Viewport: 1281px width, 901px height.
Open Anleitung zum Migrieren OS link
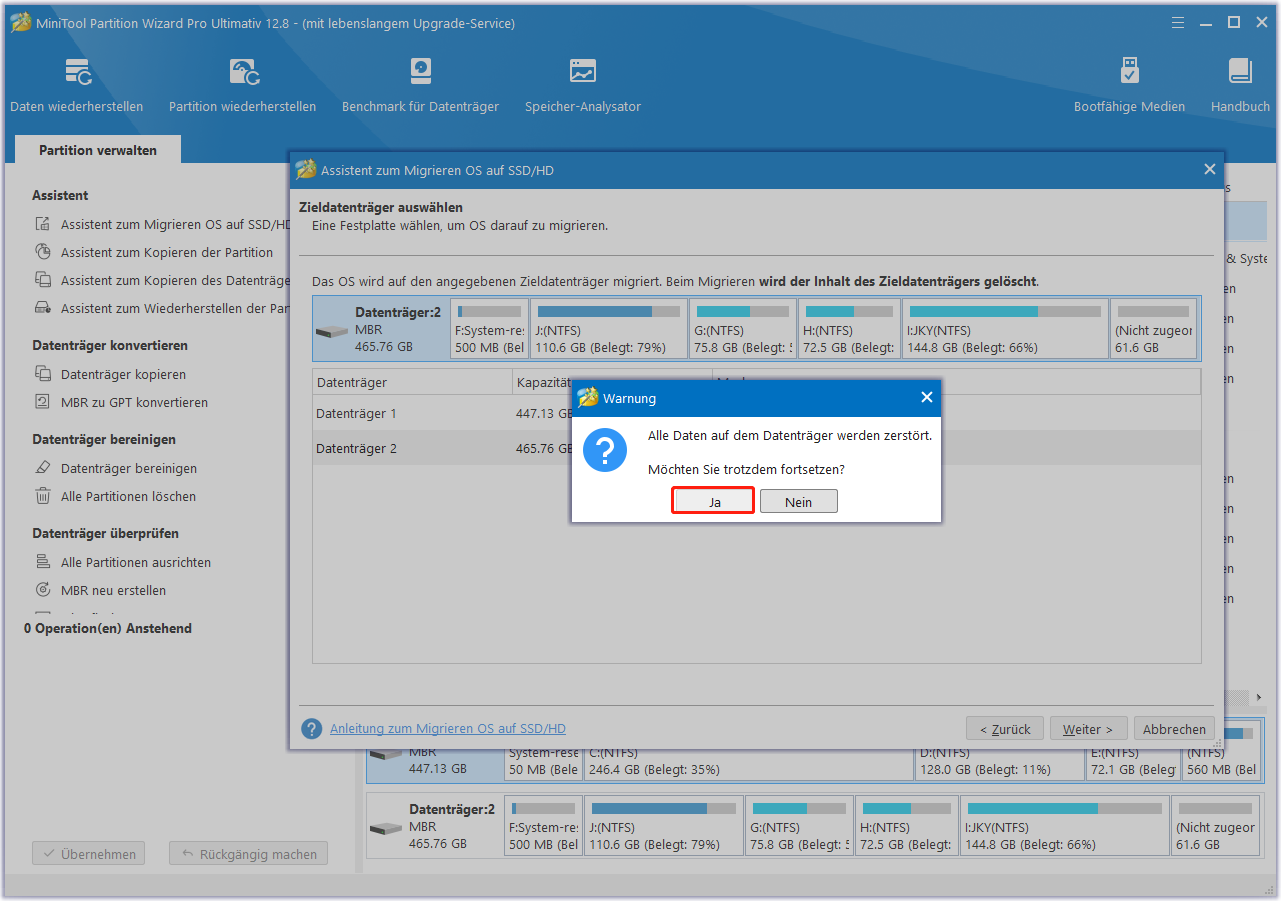[448, 729]
